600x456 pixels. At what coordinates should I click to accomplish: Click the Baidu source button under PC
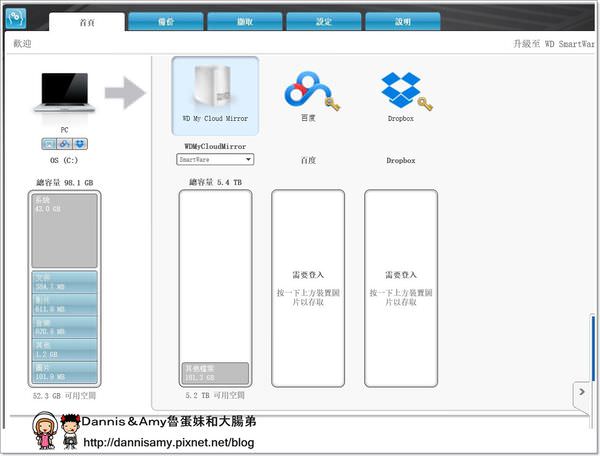click(x=64, y=144)
